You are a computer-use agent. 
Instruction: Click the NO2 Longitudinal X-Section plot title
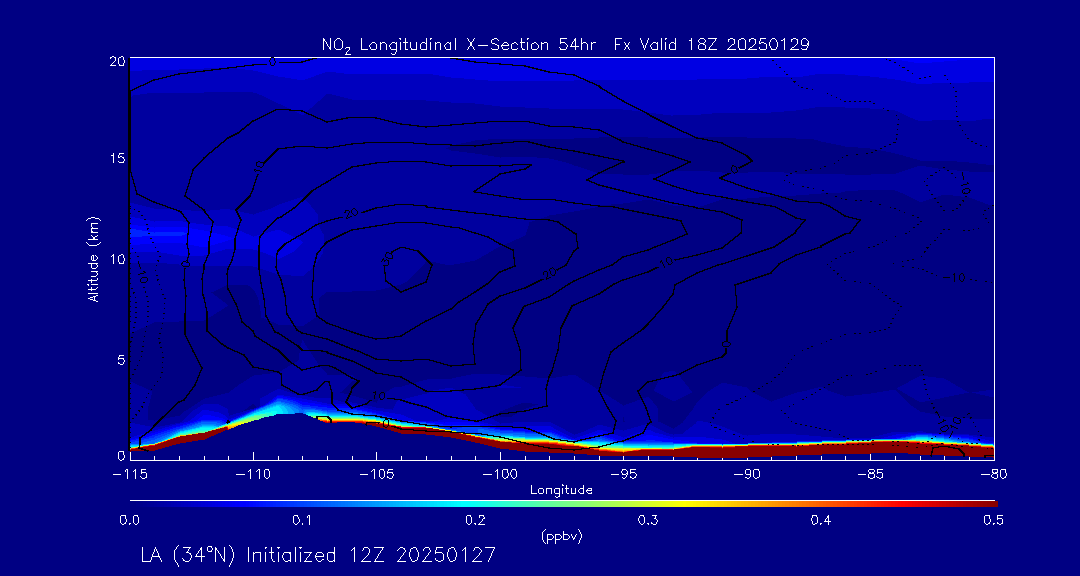coord(565,44)
